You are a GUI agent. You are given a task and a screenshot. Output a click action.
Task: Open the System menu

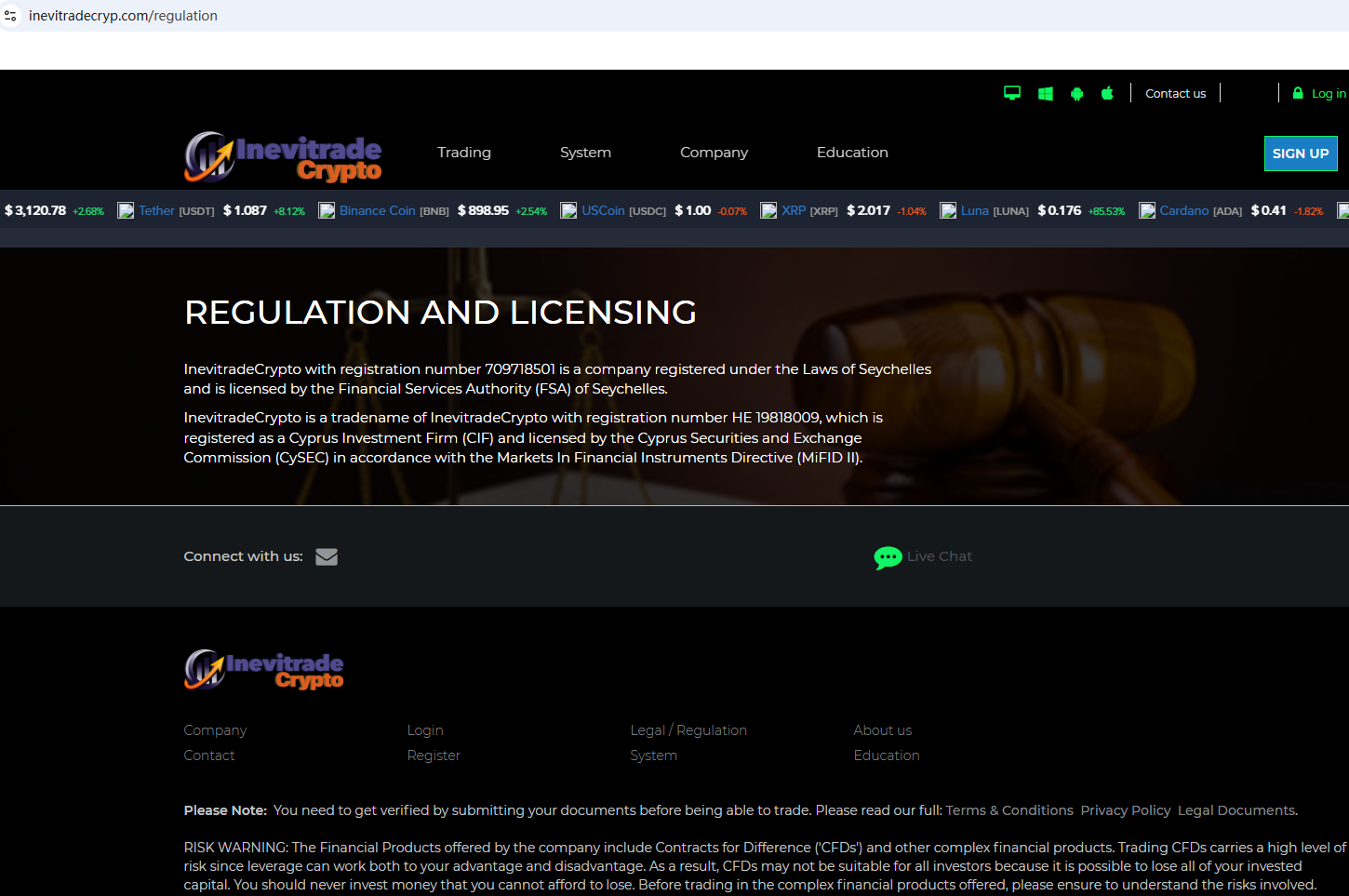(585, 153)
